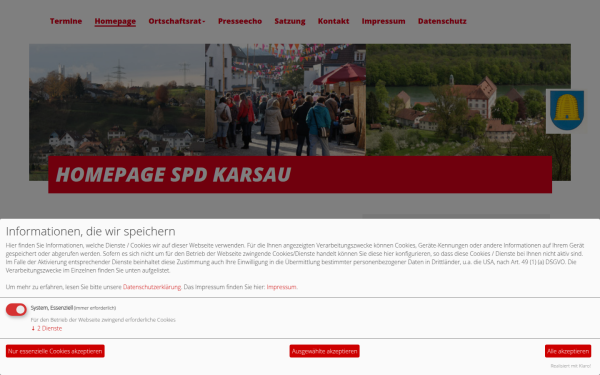Open the Datenschutzerklärung link in cookie notice
Image resolution: width=600 pixels, height=375 pixels.
(x=152, y=287)
